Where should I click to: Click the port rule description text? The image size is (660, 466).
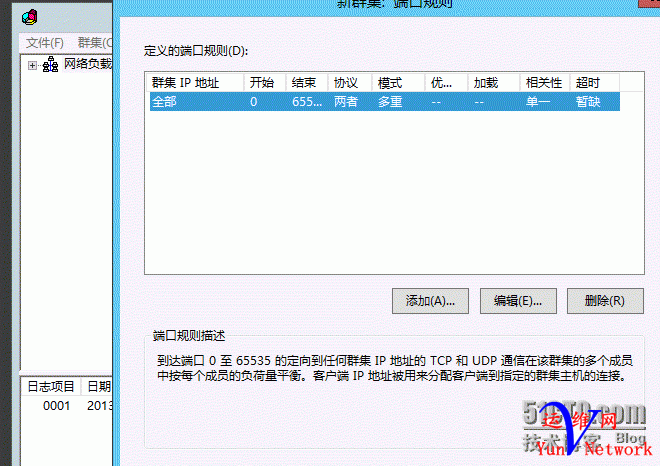pyautogui.click(x=395, y=368)
